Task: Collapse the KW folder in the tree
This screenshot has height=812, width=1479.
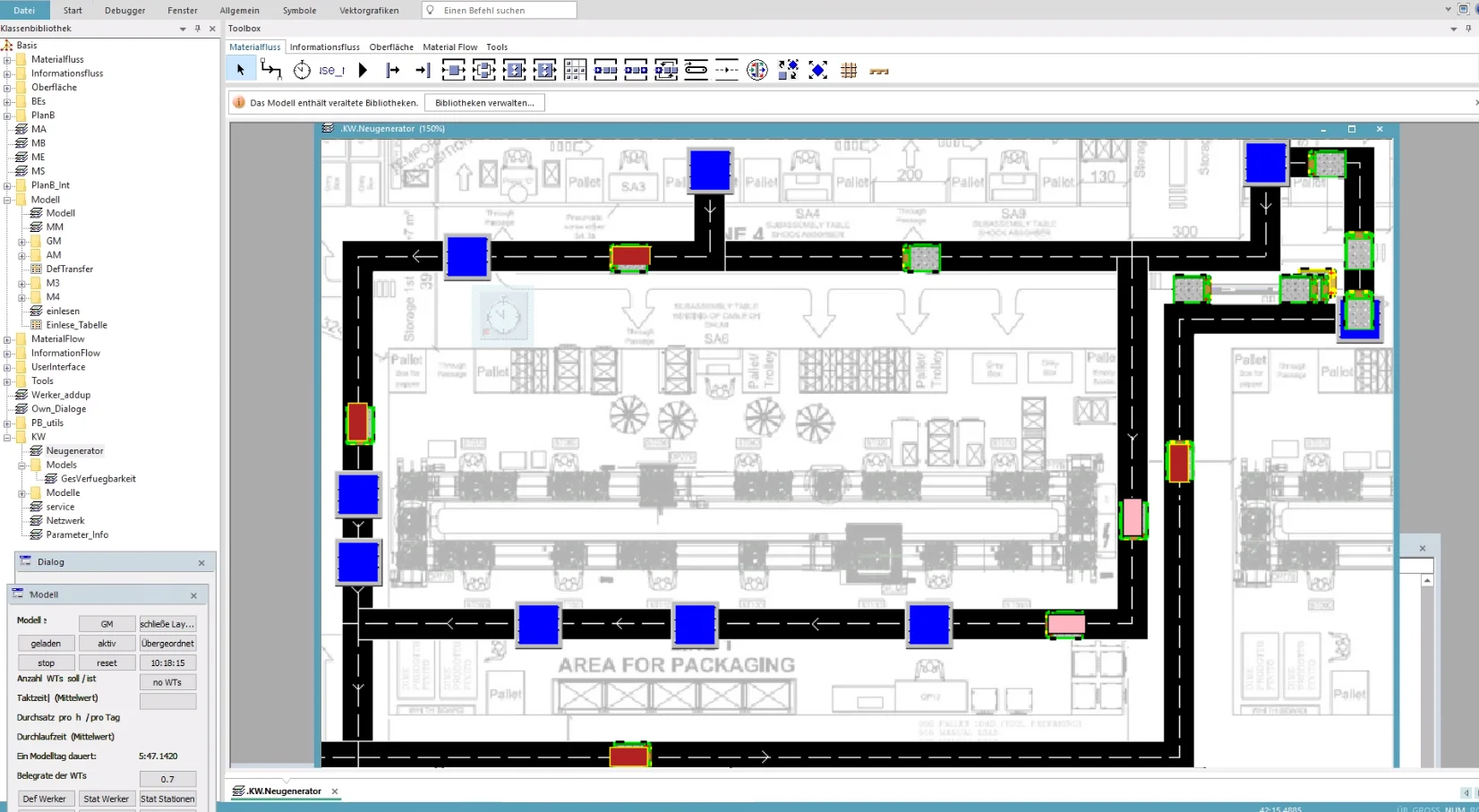Action: 8,438
